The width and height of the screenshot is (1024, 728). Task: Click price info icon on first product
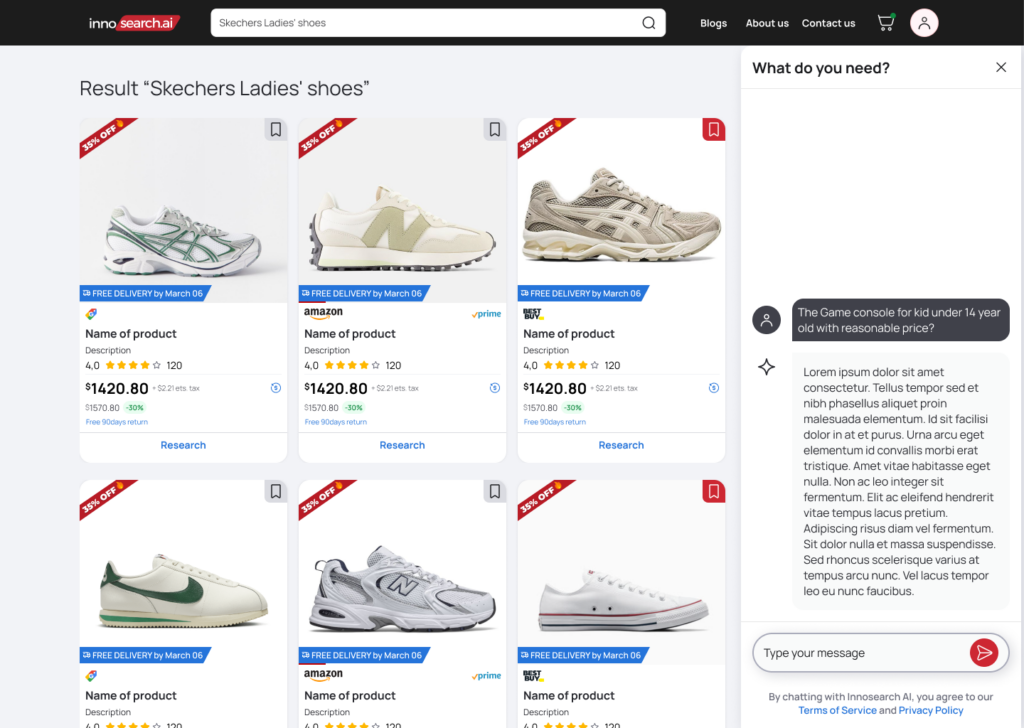click(x=276, y=388)
